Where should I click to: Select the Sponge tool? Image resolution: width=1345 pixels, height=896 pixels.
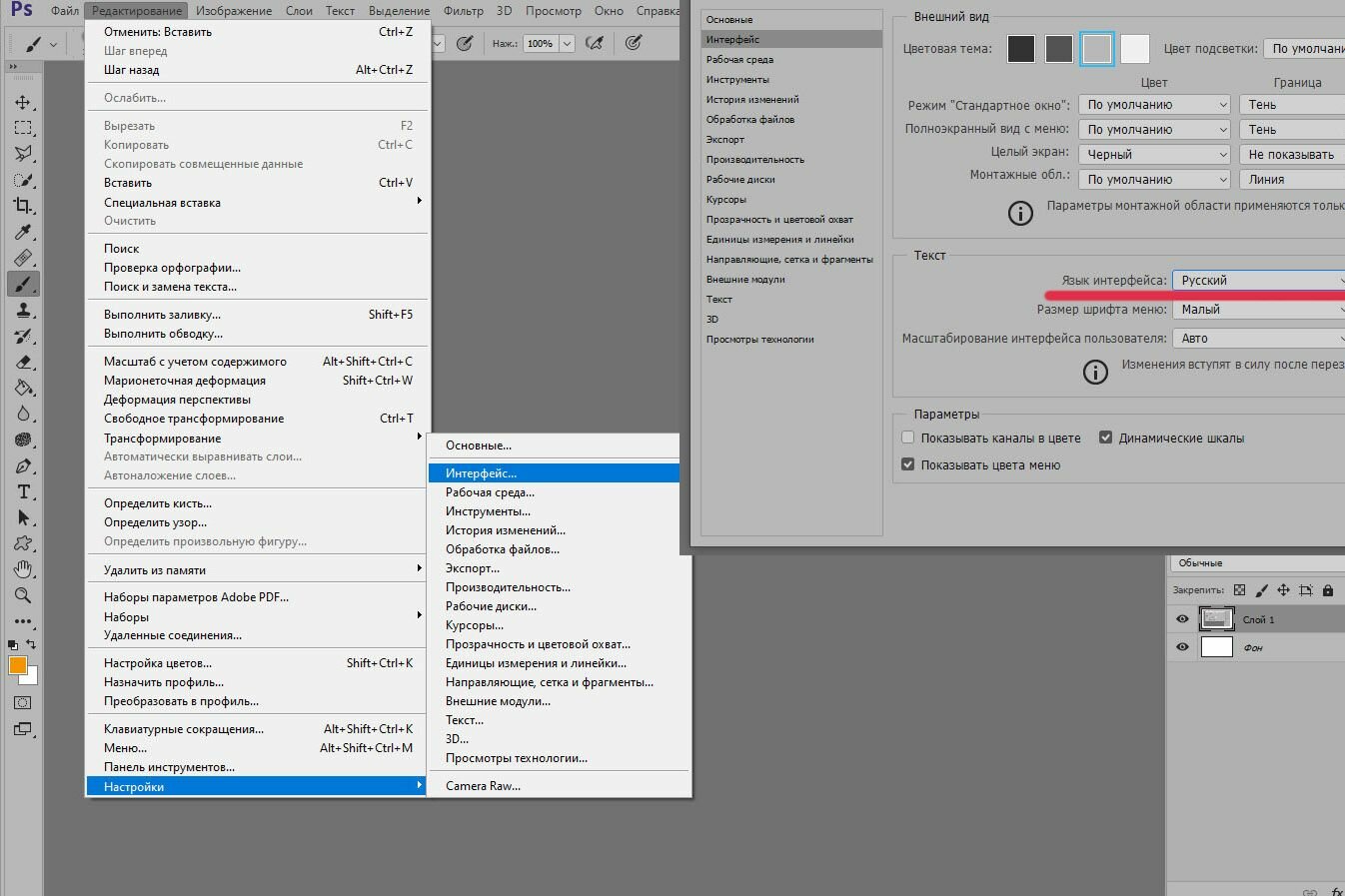[x=23, y=441]
